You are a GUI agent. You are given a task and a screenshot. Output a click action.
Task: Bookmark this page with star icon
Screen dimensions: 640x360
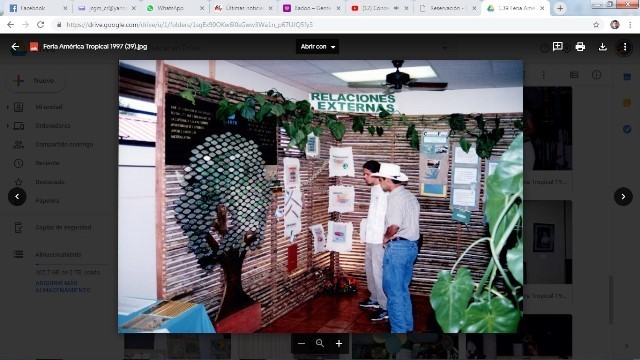tap(596, 24)
